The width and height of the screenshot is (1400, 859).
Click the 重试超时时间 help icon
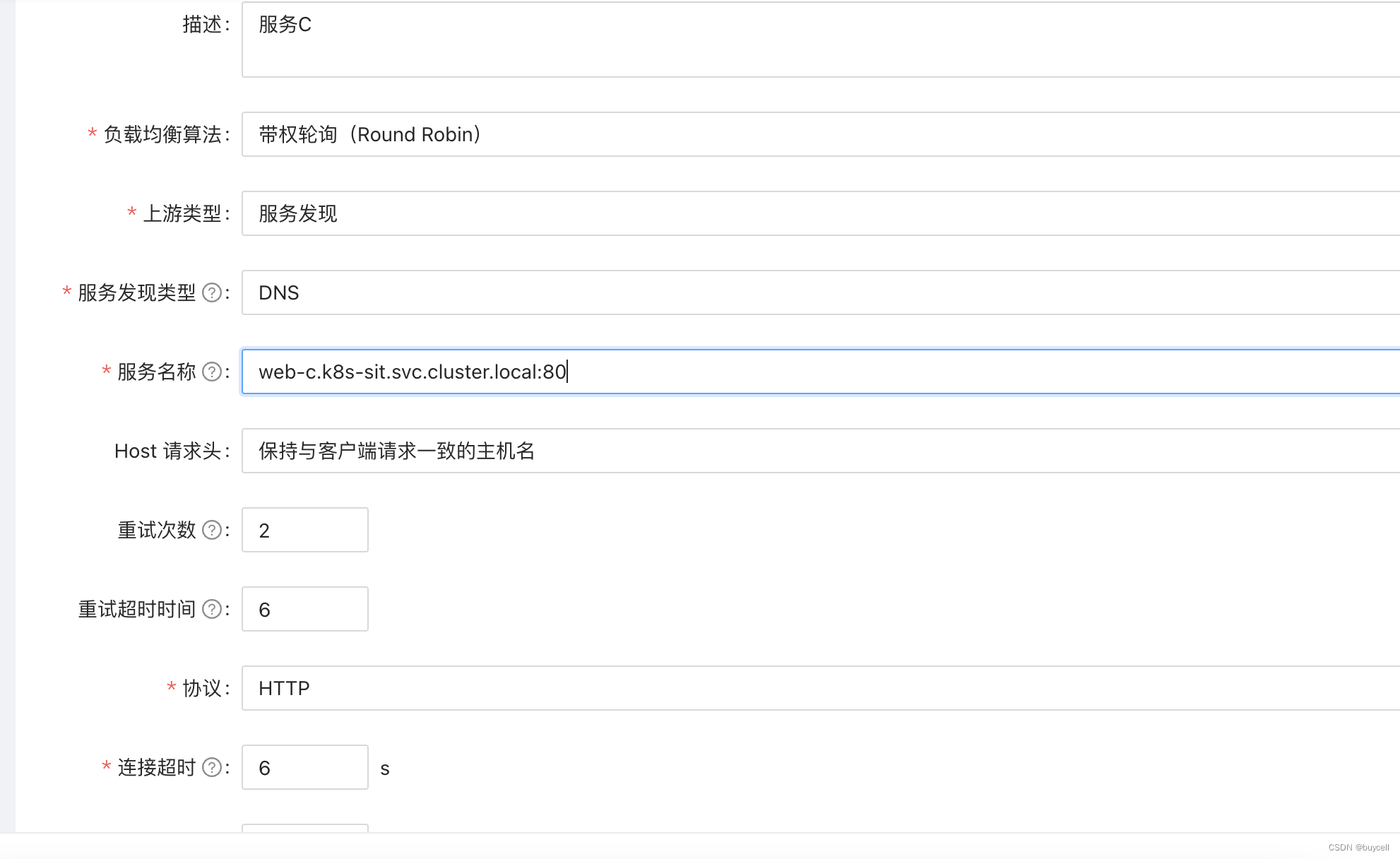pyautogui.click(x=212, y=609)
